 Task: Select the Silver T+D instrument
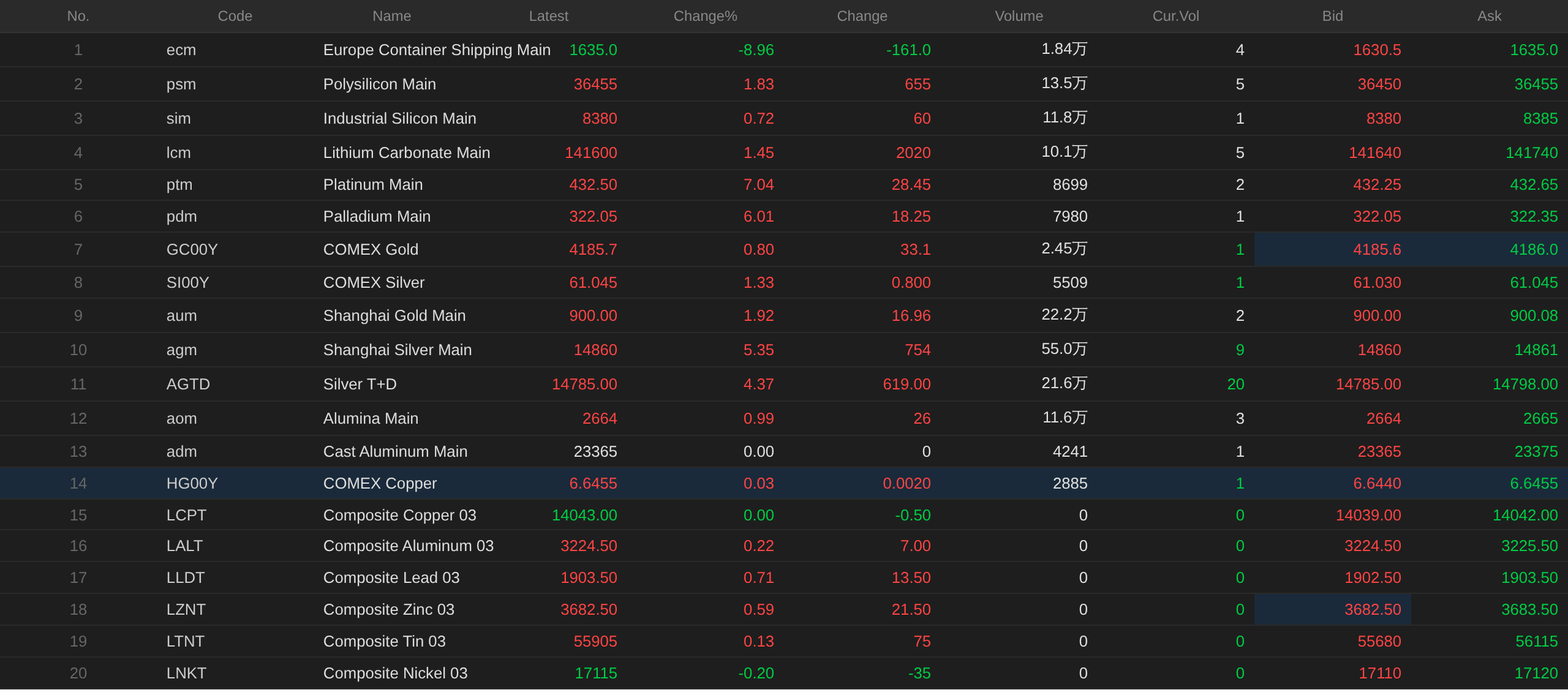point(360,384)
